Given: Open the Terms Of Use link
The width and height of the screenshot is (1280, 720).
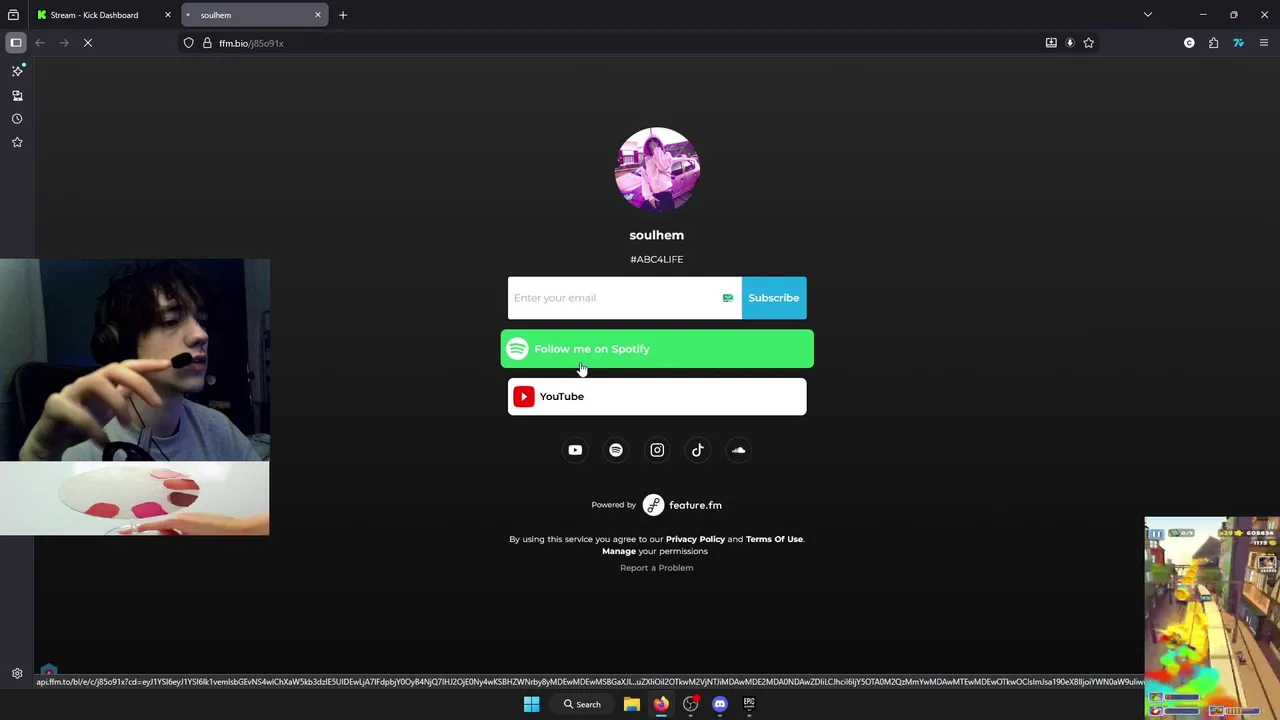Looking at the screenshot, I should coord(774,539).
